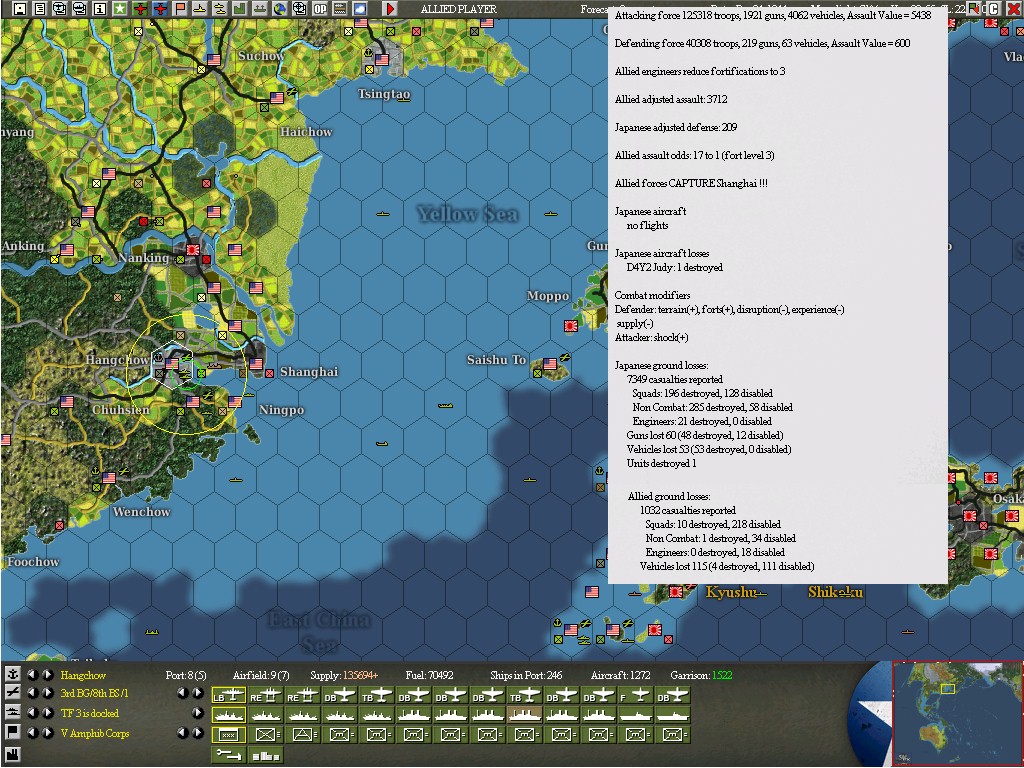Viewport: 1024px width, 768px height.
Task: Go to previous base left of Hangchow
Action: (33, 675)
